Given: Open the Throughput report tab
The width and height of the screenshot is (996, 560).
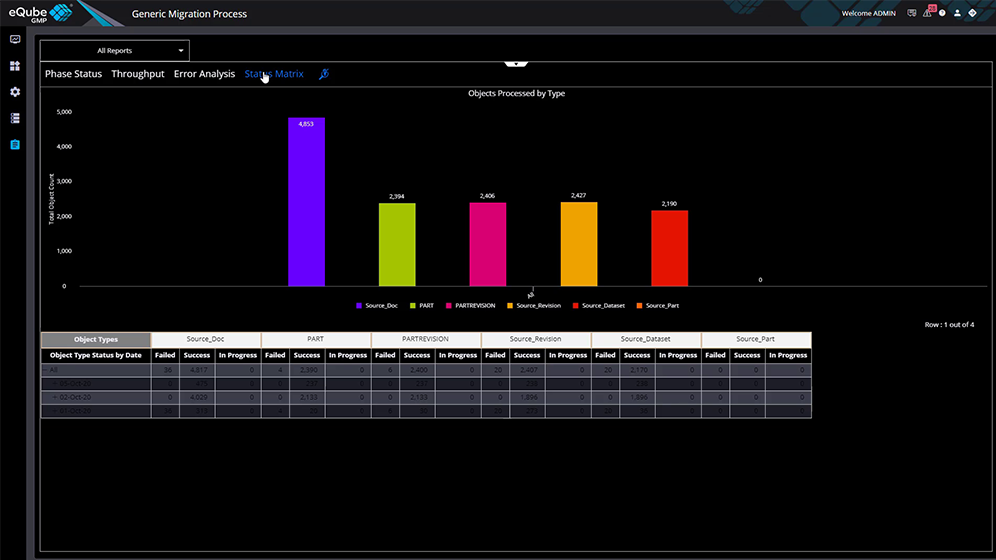Looking at the screenshot, I should 138,74.
